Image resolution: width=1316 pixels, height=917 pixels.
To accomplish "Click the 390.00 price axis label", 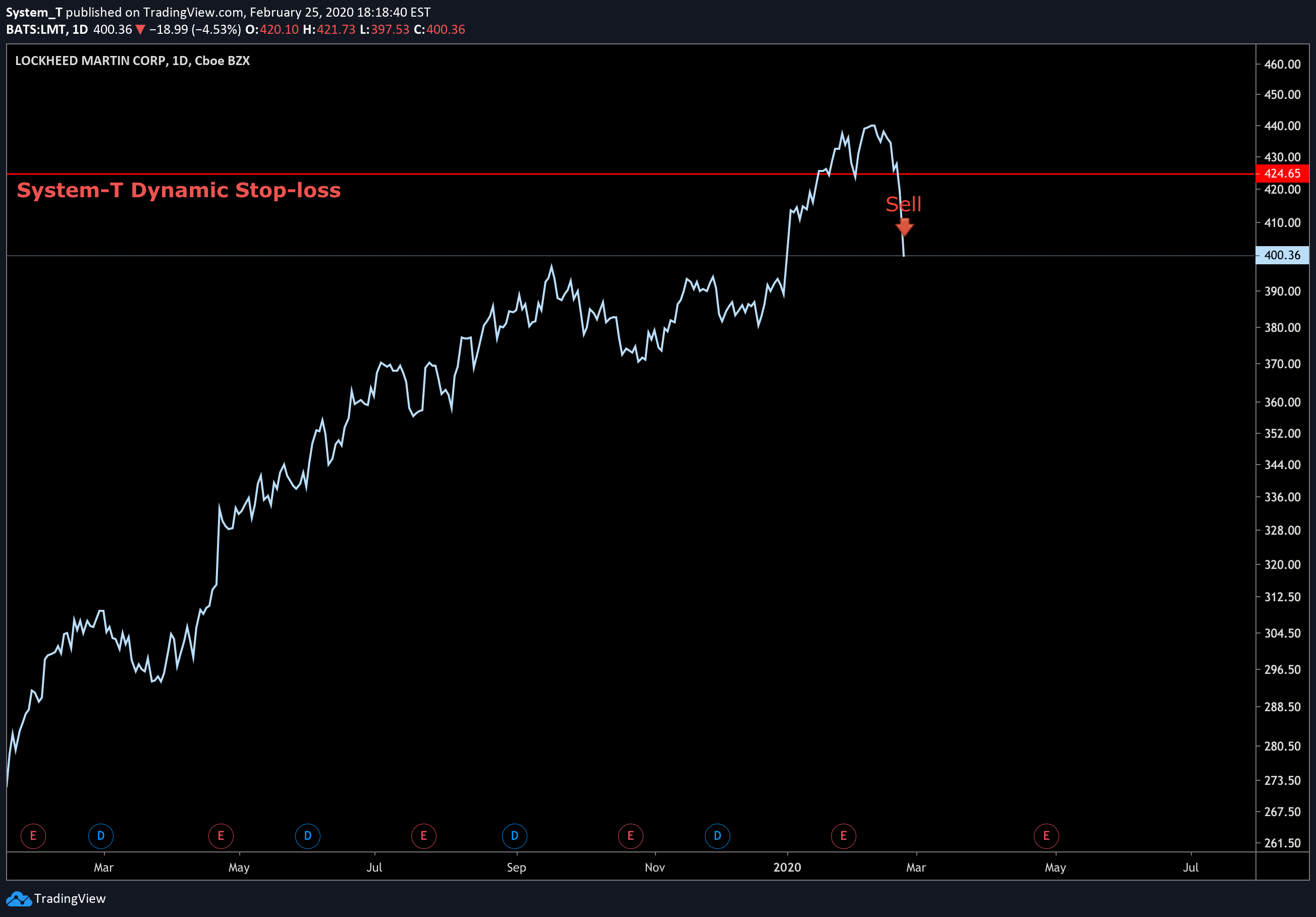I will [1282, 292].
